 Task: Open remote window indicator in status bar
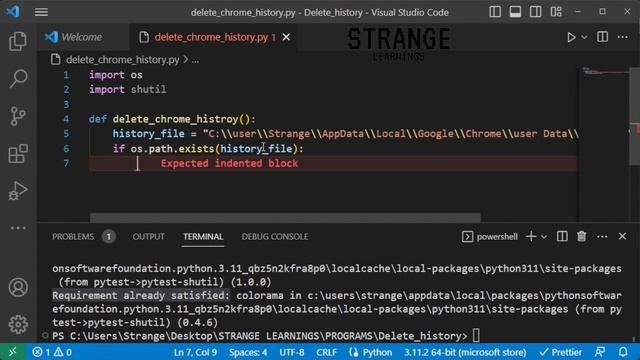[x=13, y=352]
